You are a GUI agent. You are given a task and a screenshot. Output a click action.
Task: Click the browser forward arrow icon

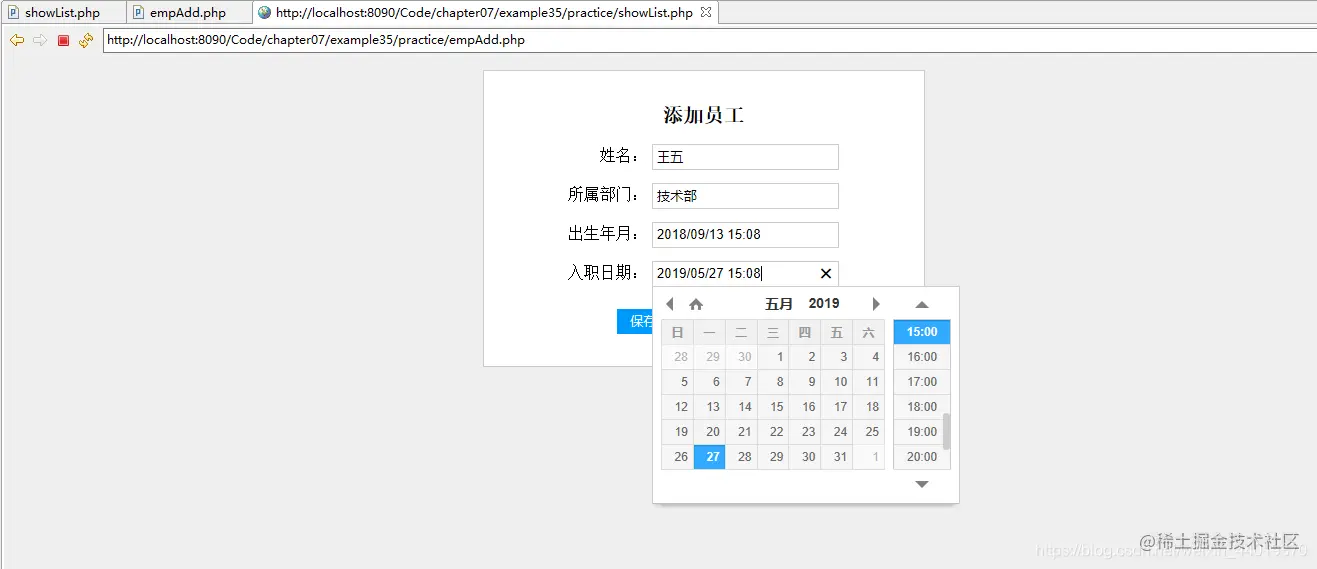click(x=40, y=40)
